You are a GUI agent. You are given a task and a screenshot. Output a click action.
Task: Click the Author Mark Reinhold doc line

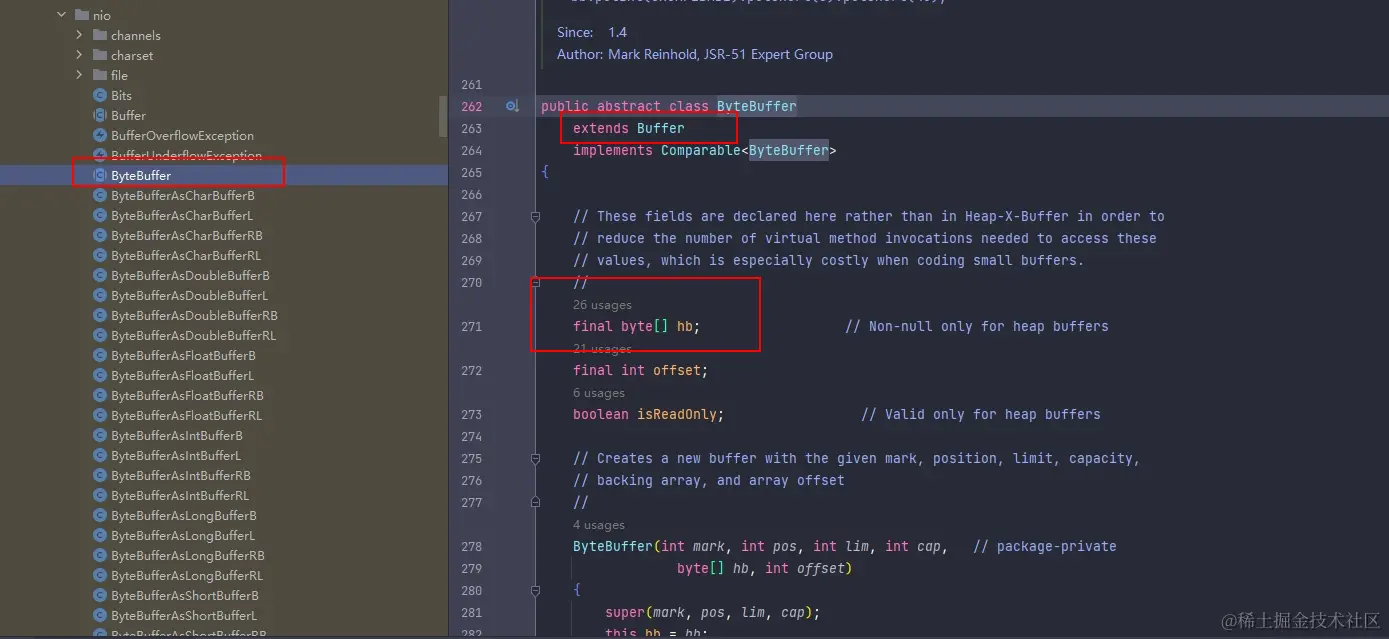pos(695,54)
